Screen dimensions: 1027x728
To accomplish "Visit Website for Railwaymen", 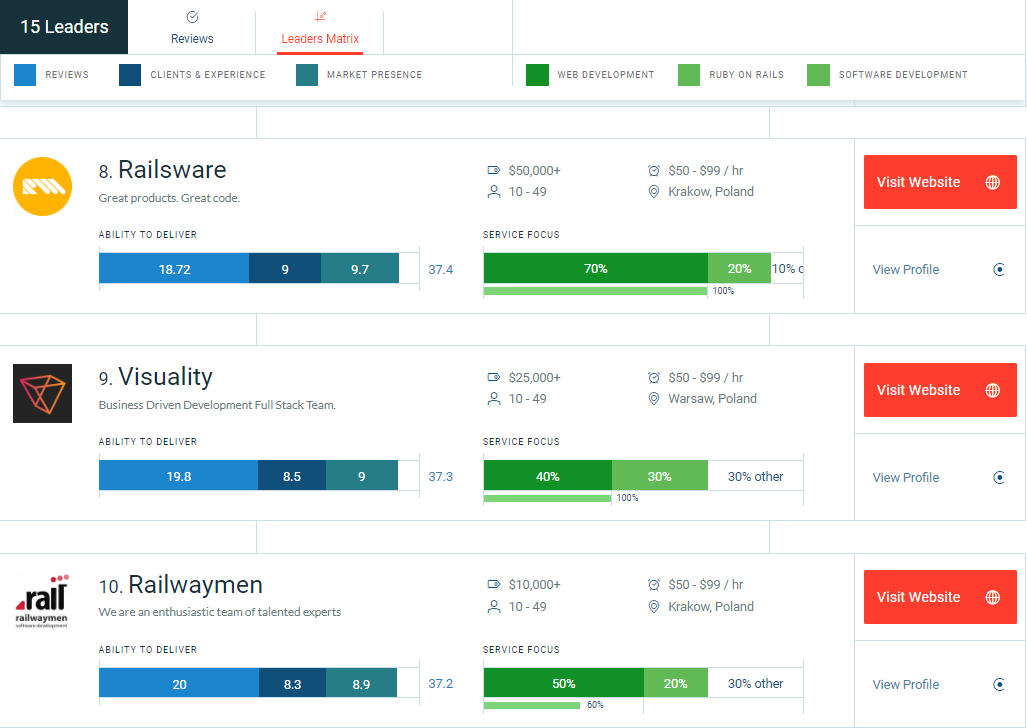I will coord(940,597).
